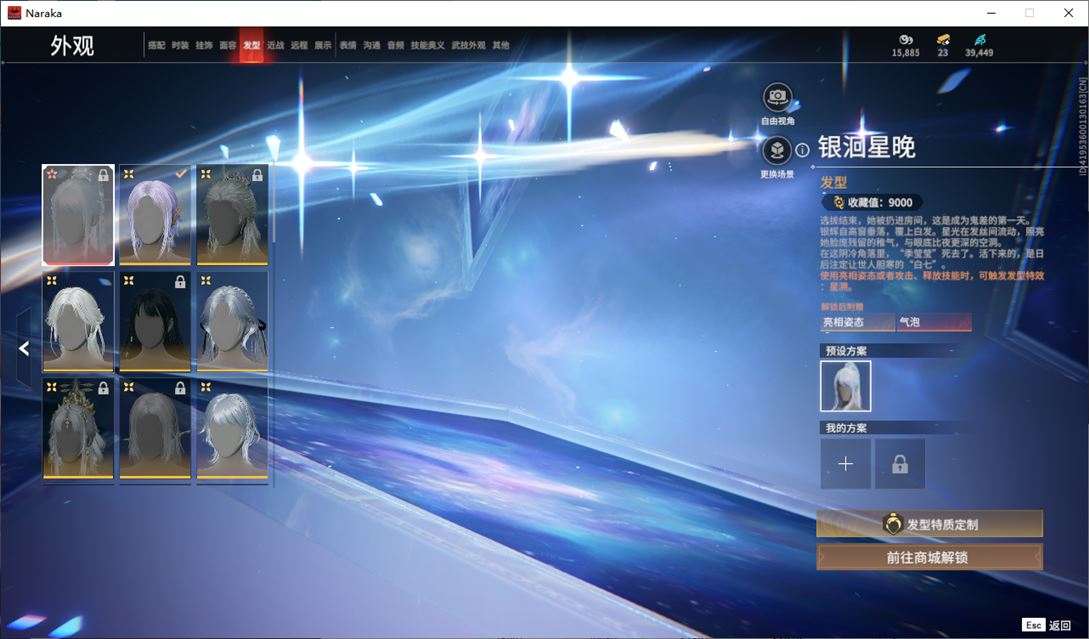Switch to the 技能奥义 tab
The width and height of the screenshot is (1089, 639).
click(427, 45)
